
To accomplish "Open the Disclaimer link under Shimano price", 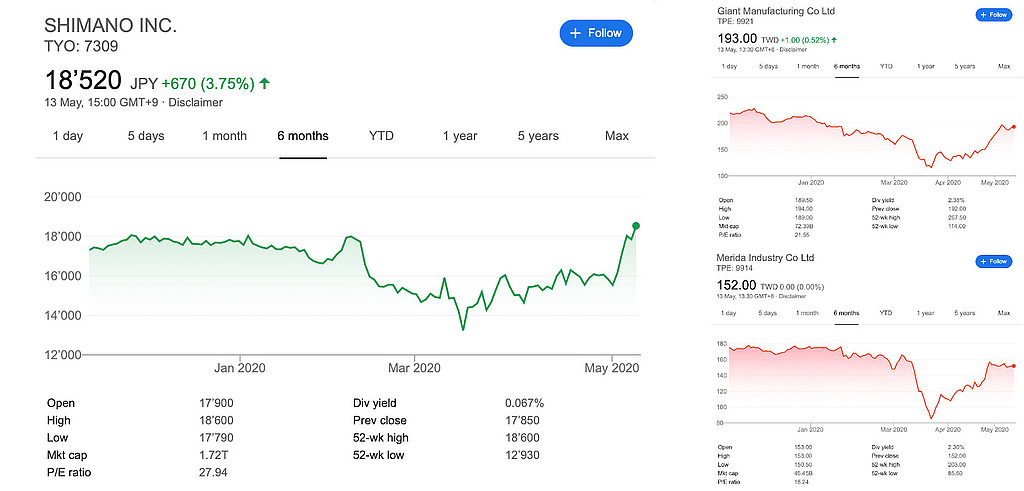I will 195,102.
